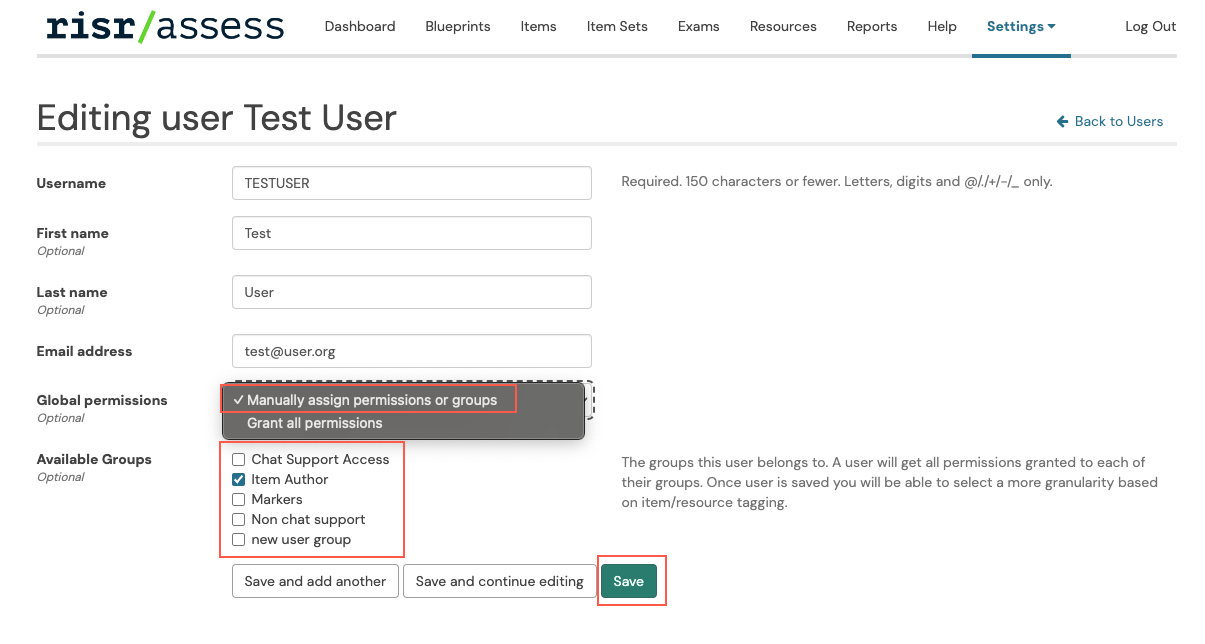
Task: Uncheck the Item Author group
Action: click(x=239, y=480)
